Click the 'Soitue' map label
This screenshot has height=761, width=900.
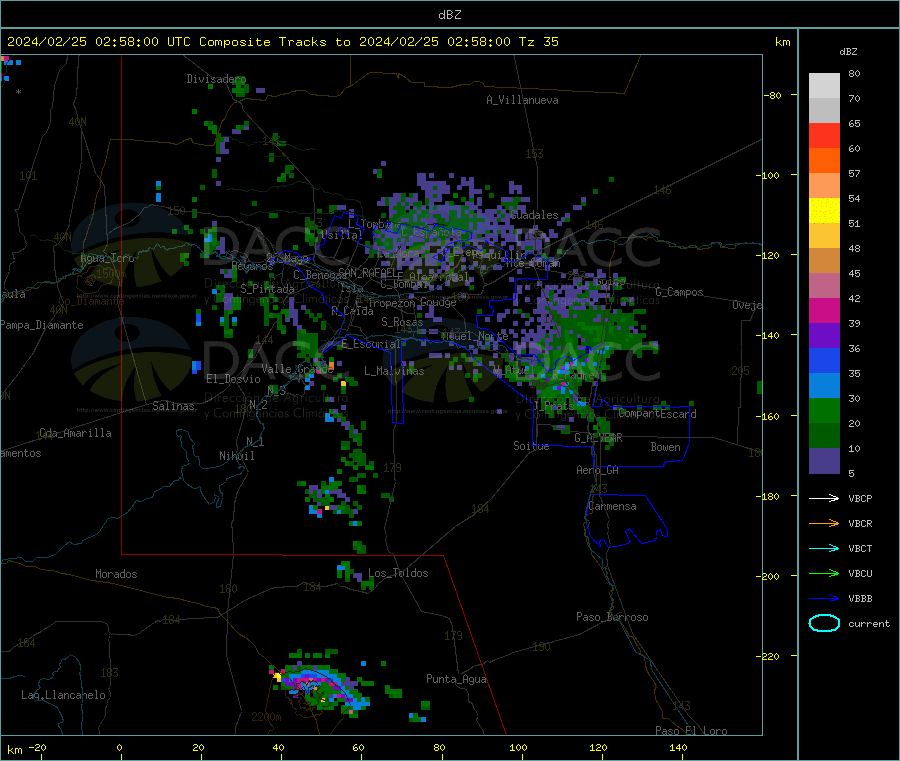click(x=531, y=446)
